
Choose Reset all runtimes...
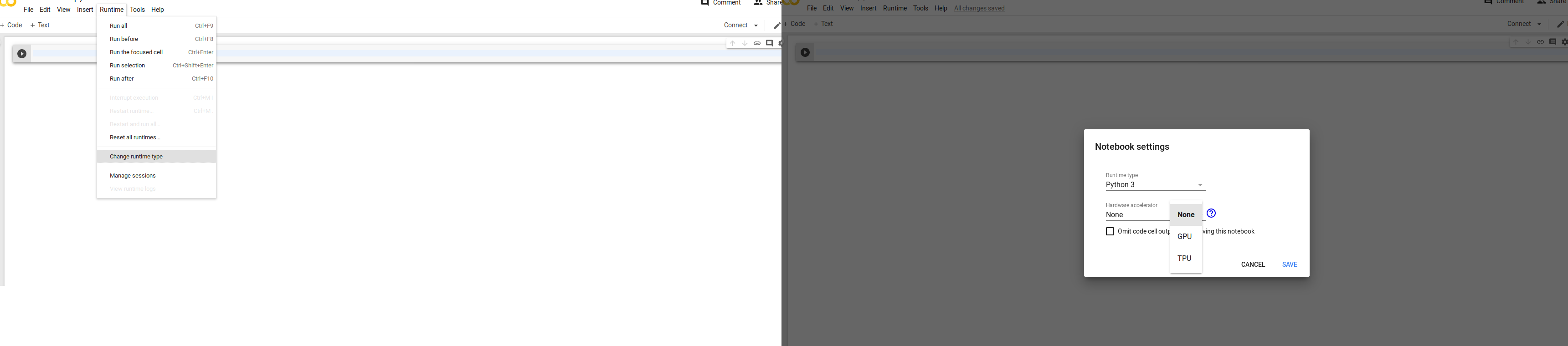pos(156,138)
